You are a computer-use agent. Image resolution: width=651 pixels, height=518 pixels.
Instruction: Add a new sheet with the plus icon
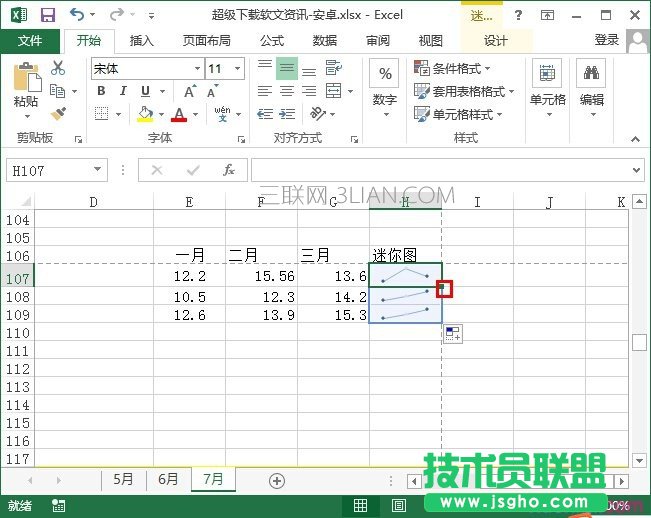pos(277,480)
